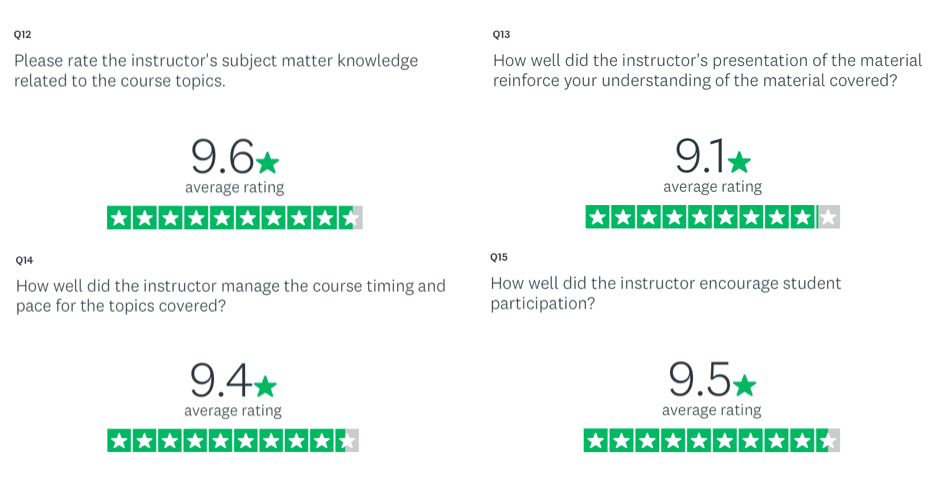Click the Q12 question label
This screenshot has width=939, height=484.
point(23,35)
